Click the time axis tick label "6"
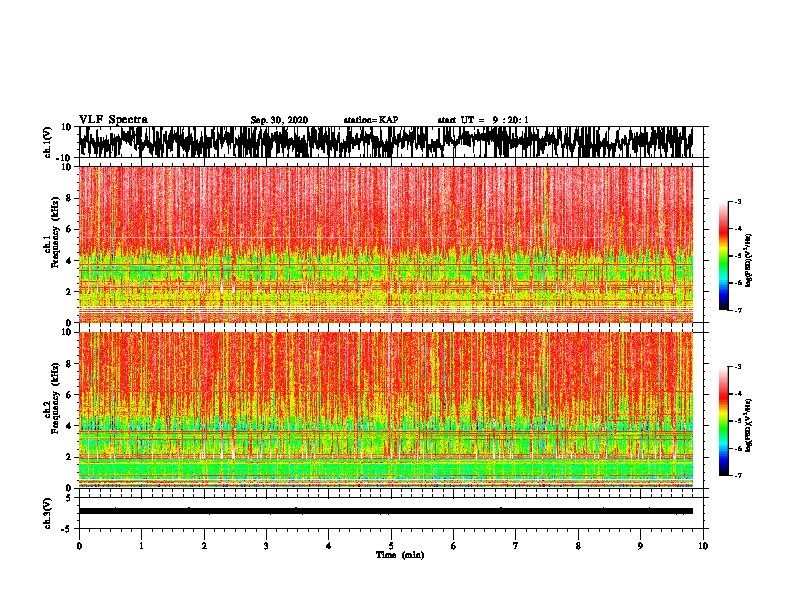 pos(454,546)
